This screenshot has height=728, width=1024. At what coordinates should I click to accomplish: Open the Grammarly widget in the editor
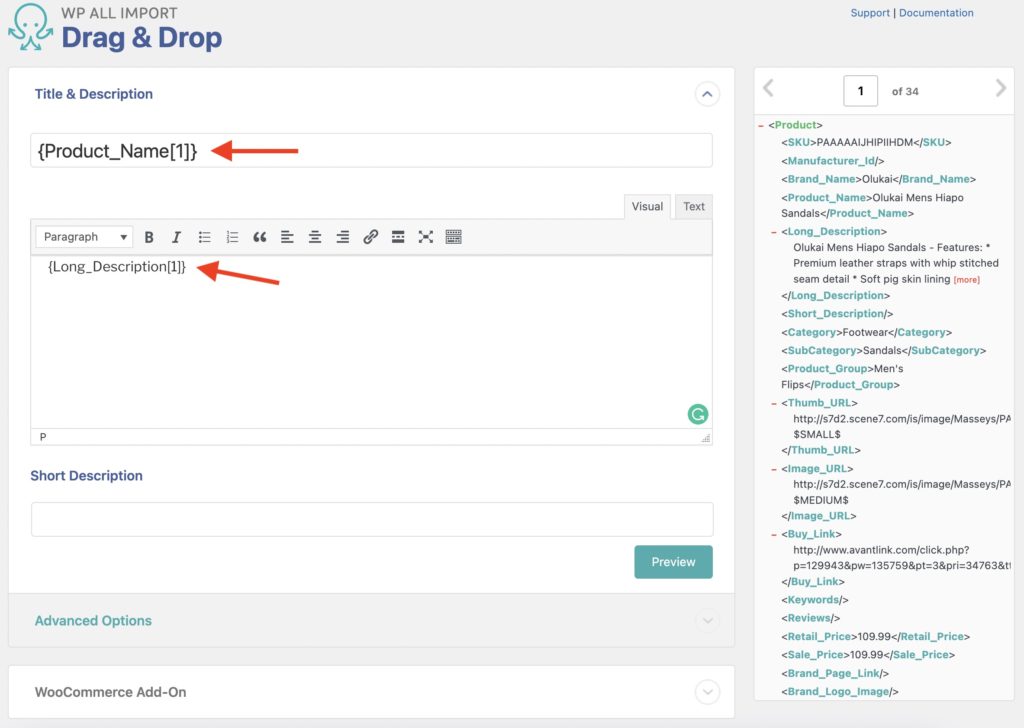point(697,413)
